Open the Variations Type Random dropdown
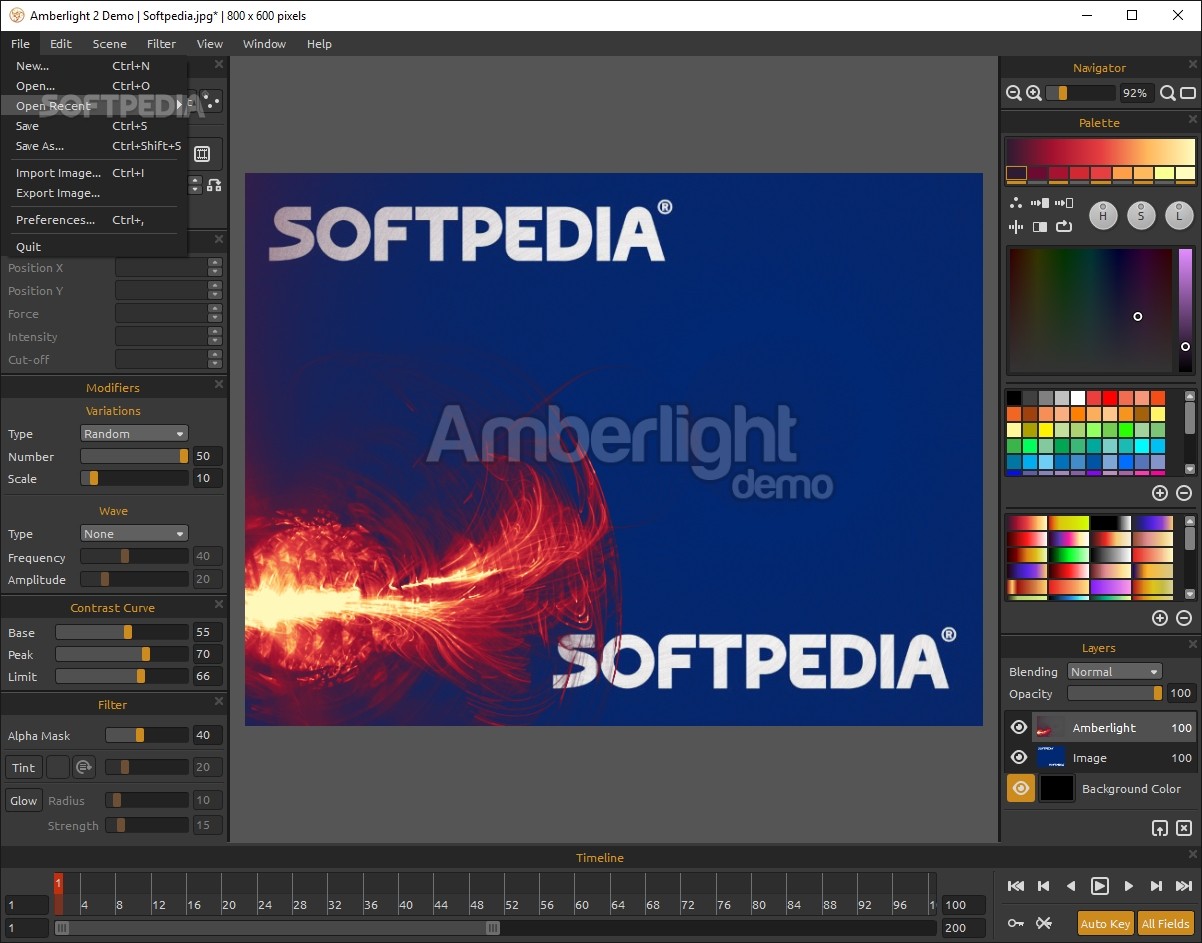 [134, 433]
